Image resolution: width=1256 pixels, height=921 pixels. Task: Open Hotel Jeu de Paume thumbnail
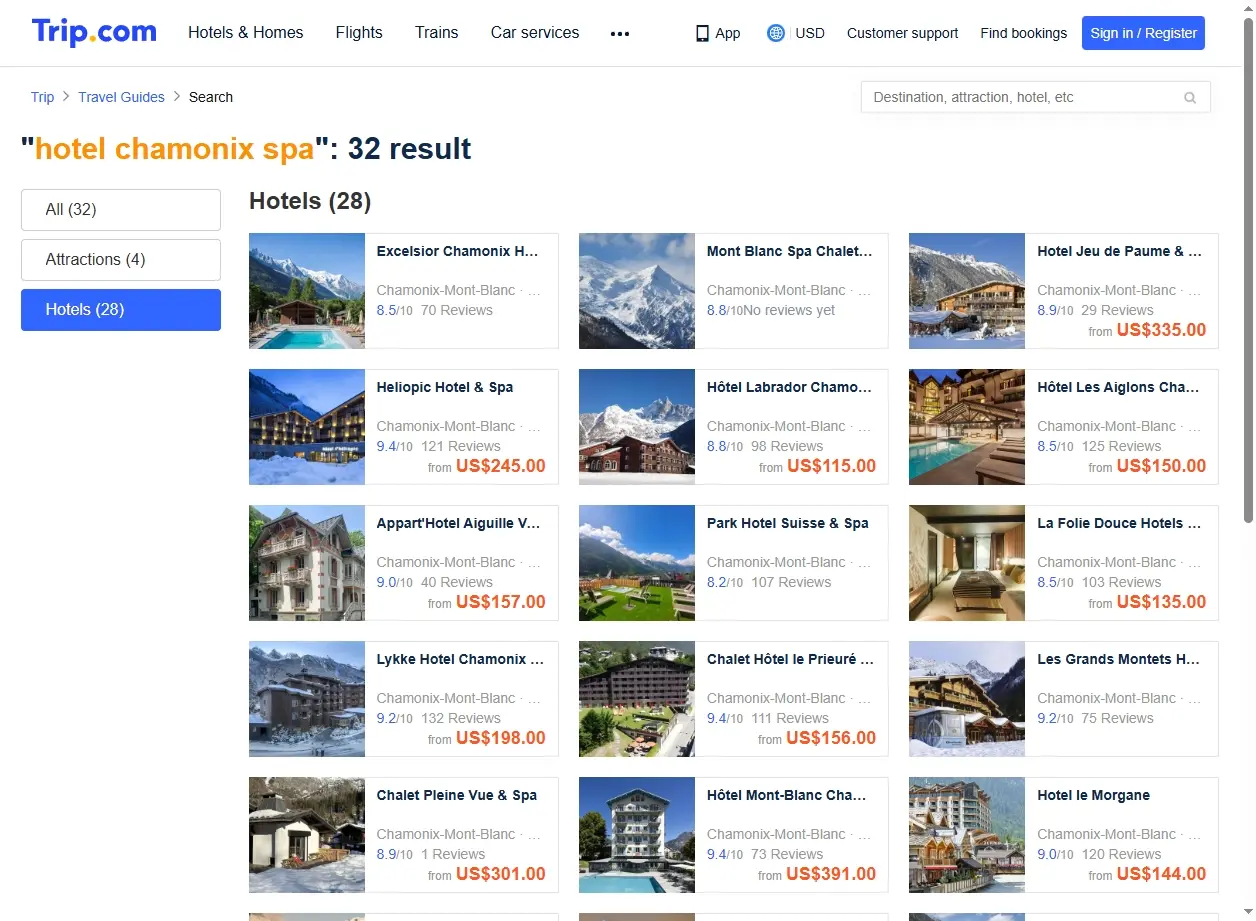[x=967, y=291]
